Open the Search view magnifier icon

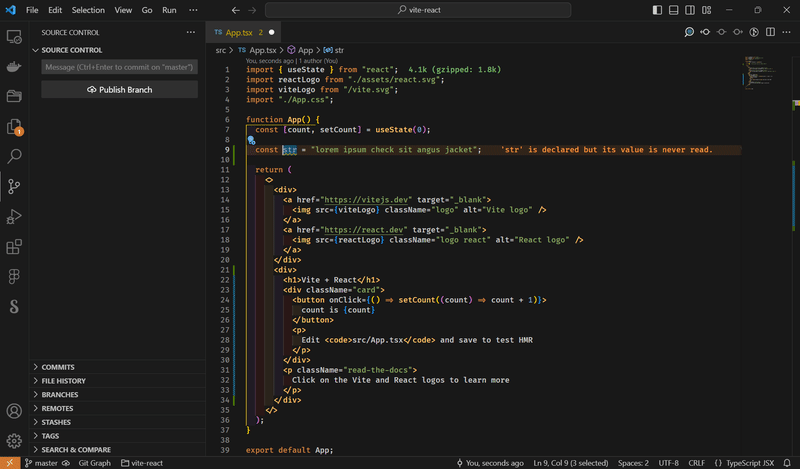click(x=14, y=156)
